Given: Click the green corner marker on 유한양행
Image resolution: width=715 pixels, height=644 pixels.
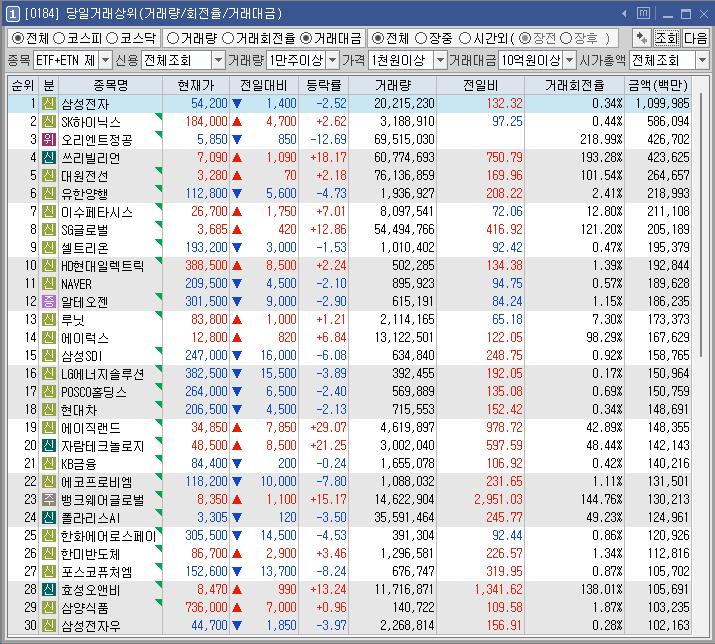Looking at the screenshot, I should (159, 188).
